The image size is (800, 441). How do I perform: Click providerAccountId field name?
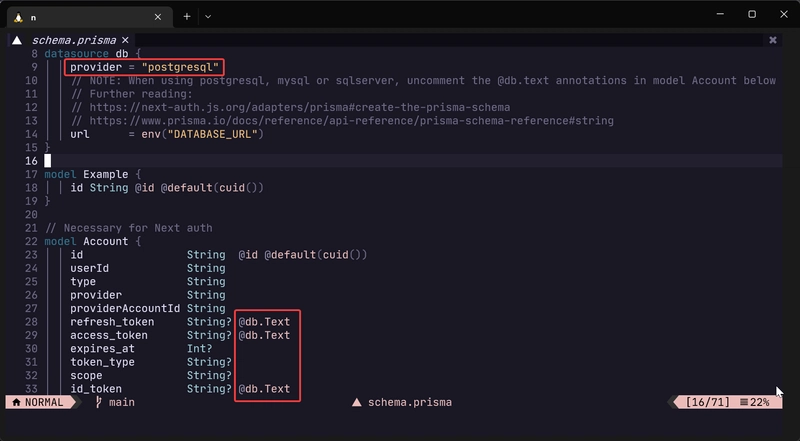pos(125,308)
